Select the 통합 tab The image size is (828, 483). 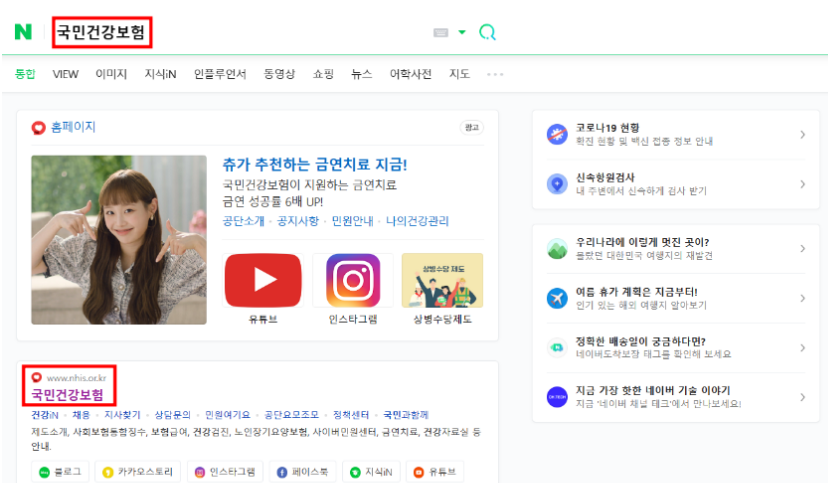pos(25,74)
